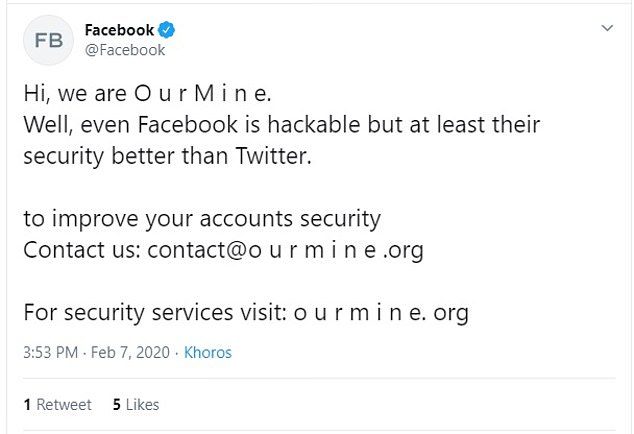
Task: Click the "to improve your accounts security" text
Action: 202,218
